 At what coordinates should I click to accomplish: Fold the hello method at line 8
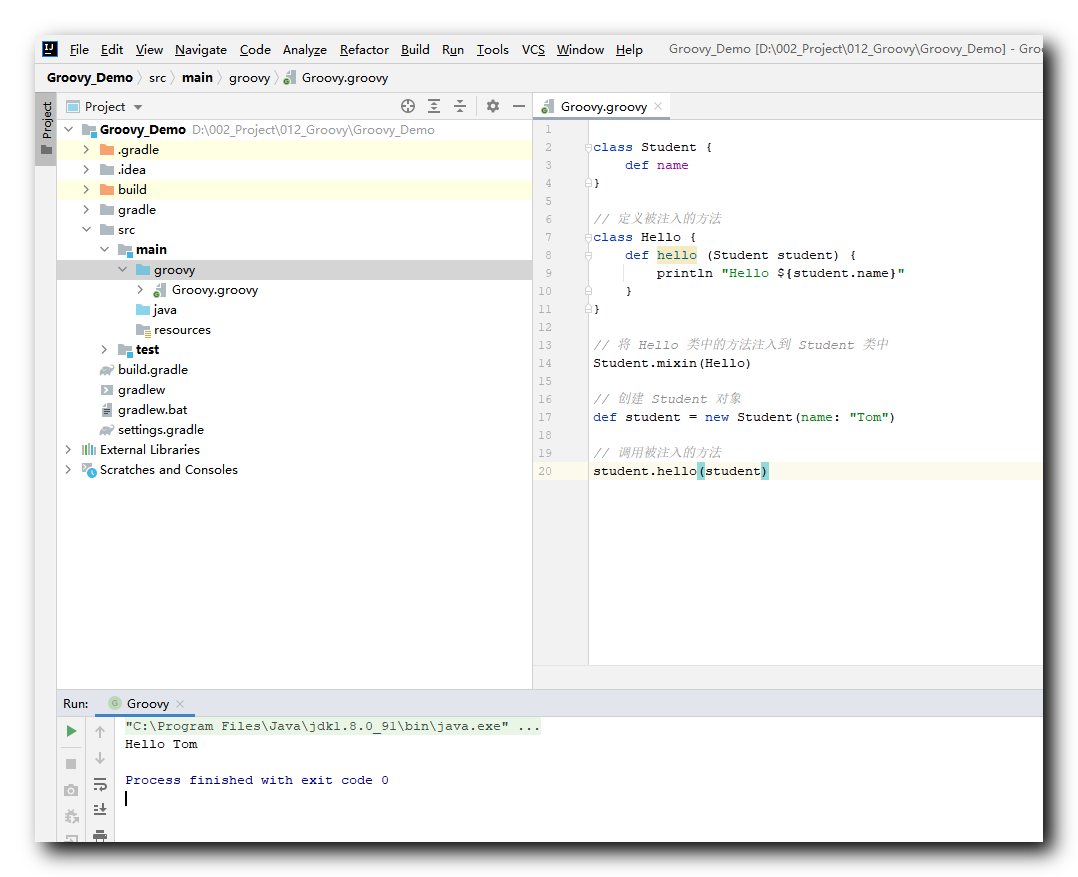(588, 255)
